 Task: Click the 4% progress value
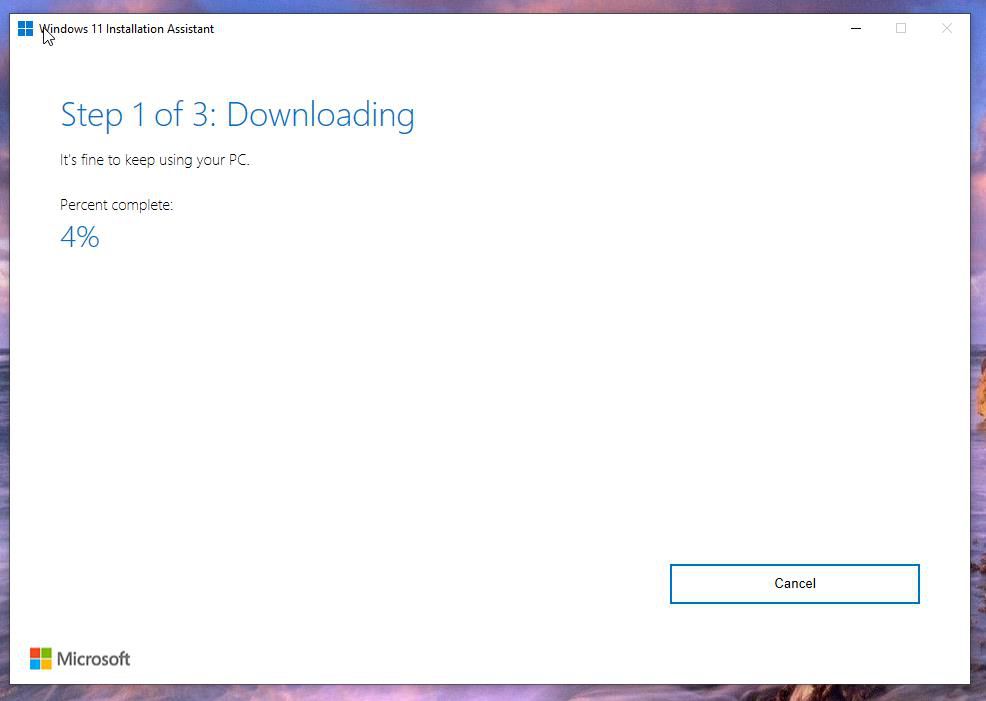click(x=80, y=237)
